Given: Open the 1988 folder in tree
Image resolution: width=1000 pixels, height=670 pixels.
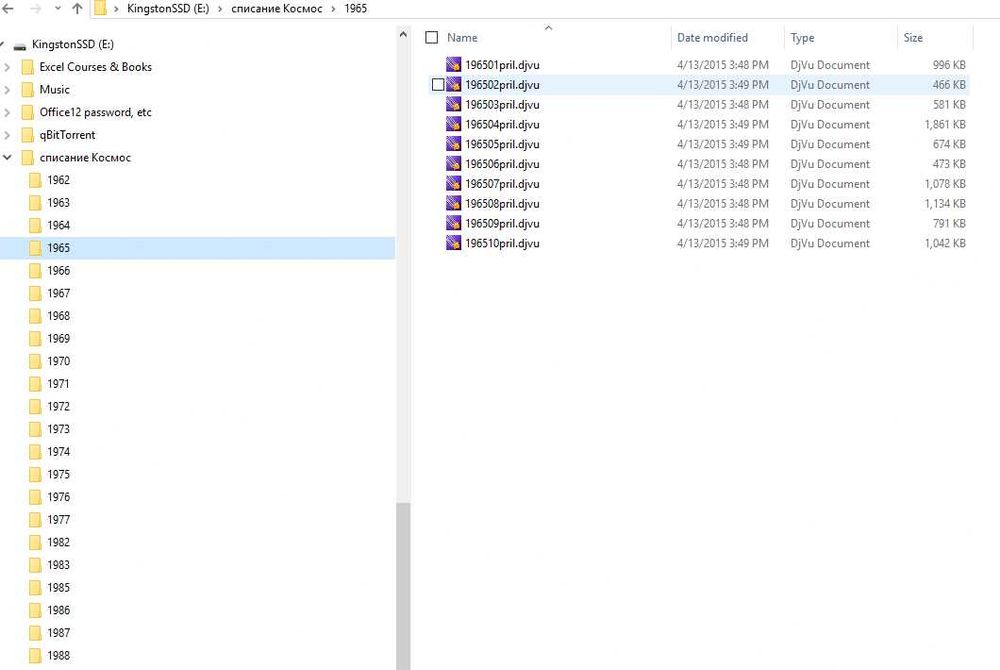Looking at the screenshot, I should [58, 655].
